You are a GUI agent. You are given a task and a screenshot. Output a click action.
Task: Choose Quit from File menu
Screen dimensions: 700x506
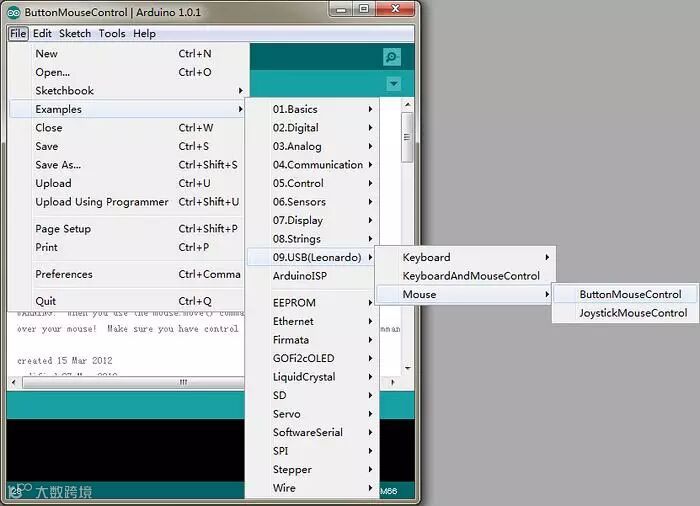pyautogui.click(x=126, y=301)
